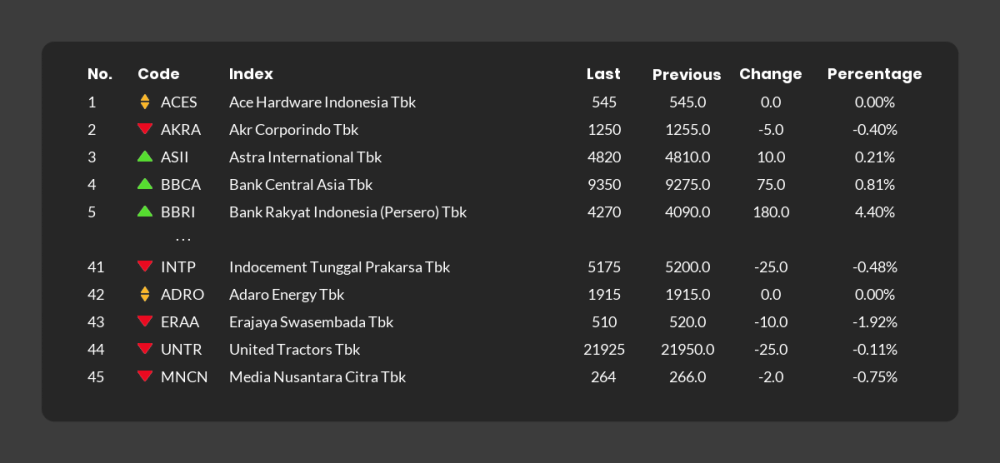This screenshot has width=1000, height=463.
Task: Click the green up arrow beside BBRI
Action: [x=145, y=211]
